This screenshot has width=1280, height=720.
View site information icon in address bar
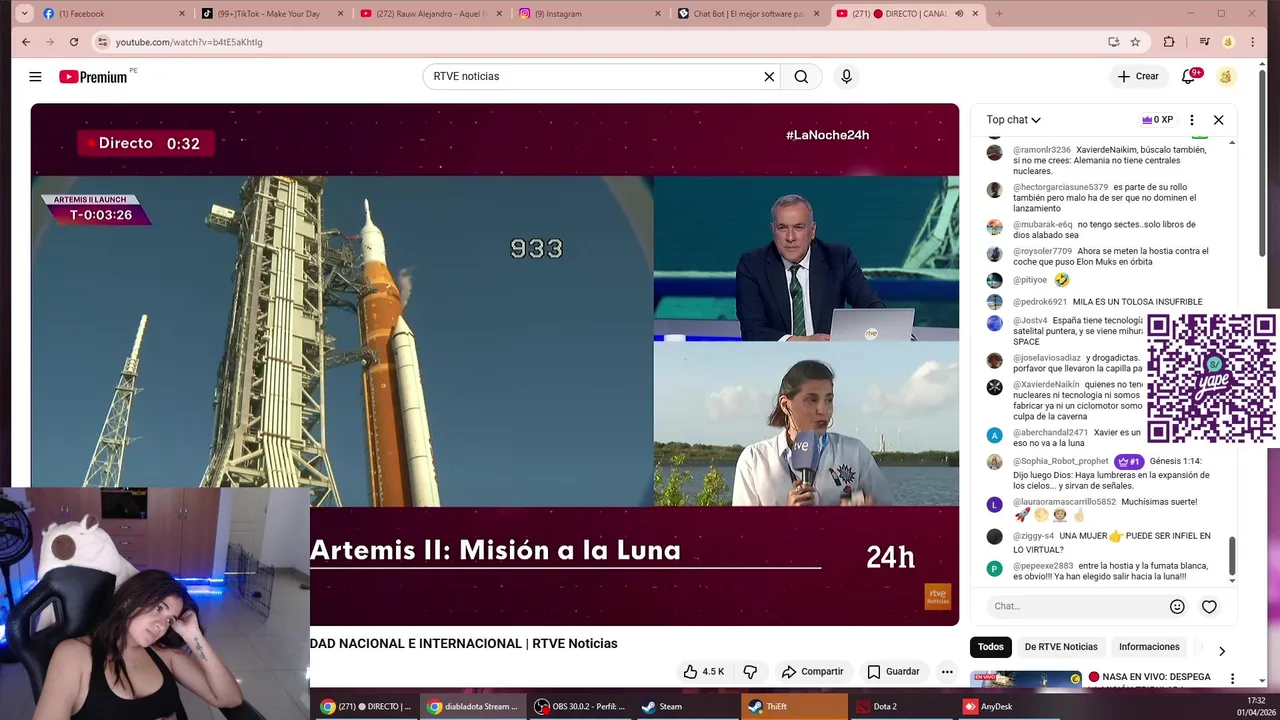pos(102,42)
